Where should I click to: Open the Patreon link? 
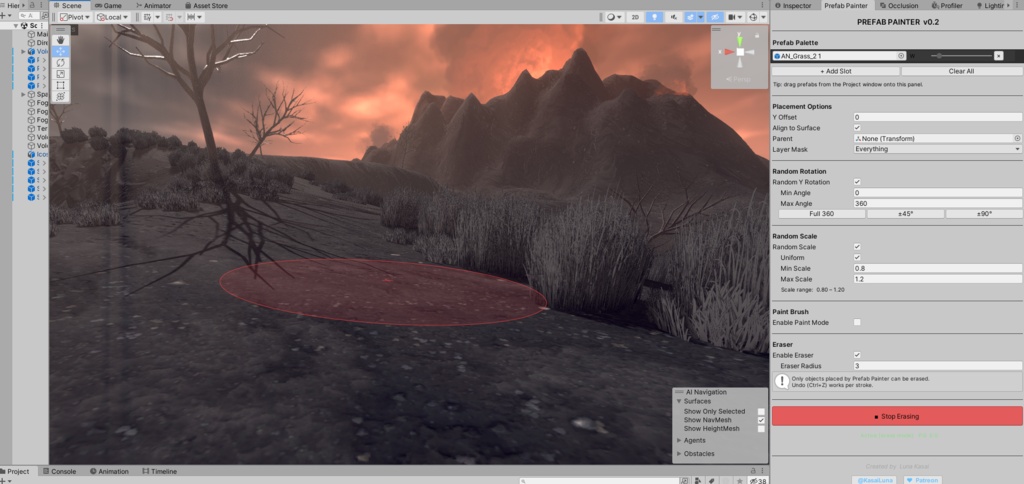point(923,480)
